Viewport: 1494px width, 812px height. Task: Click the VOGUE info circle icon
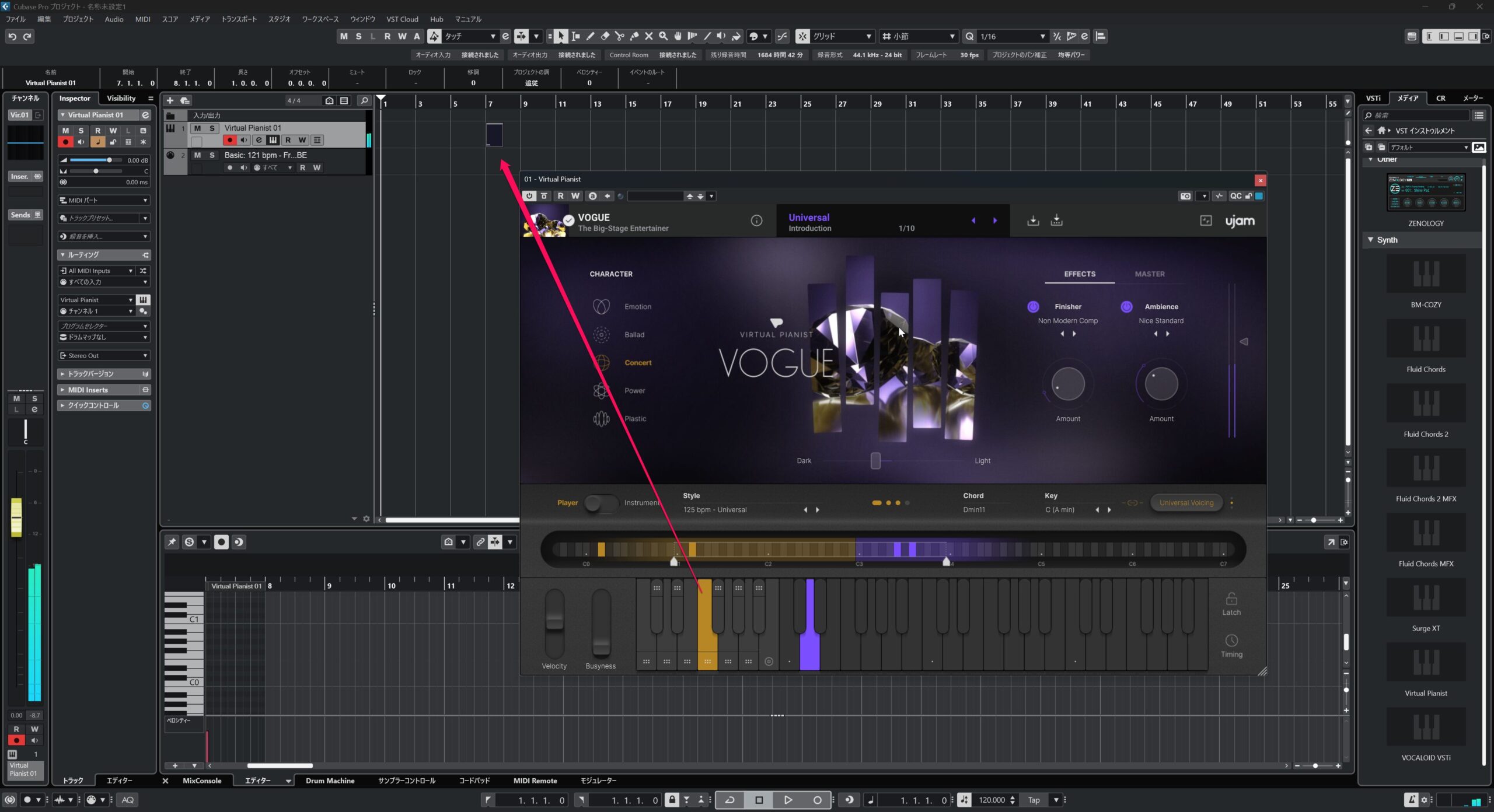click(x=756, y=220)
